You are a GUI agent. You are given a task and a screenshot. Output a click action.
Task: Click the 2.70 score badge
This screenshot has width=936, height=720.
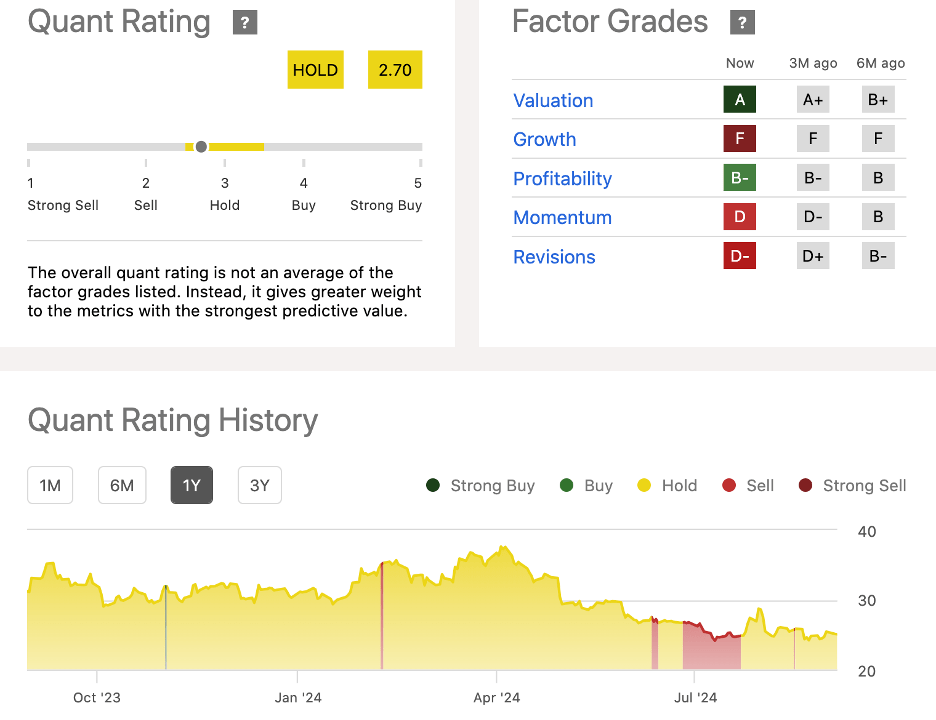[394, 70]
